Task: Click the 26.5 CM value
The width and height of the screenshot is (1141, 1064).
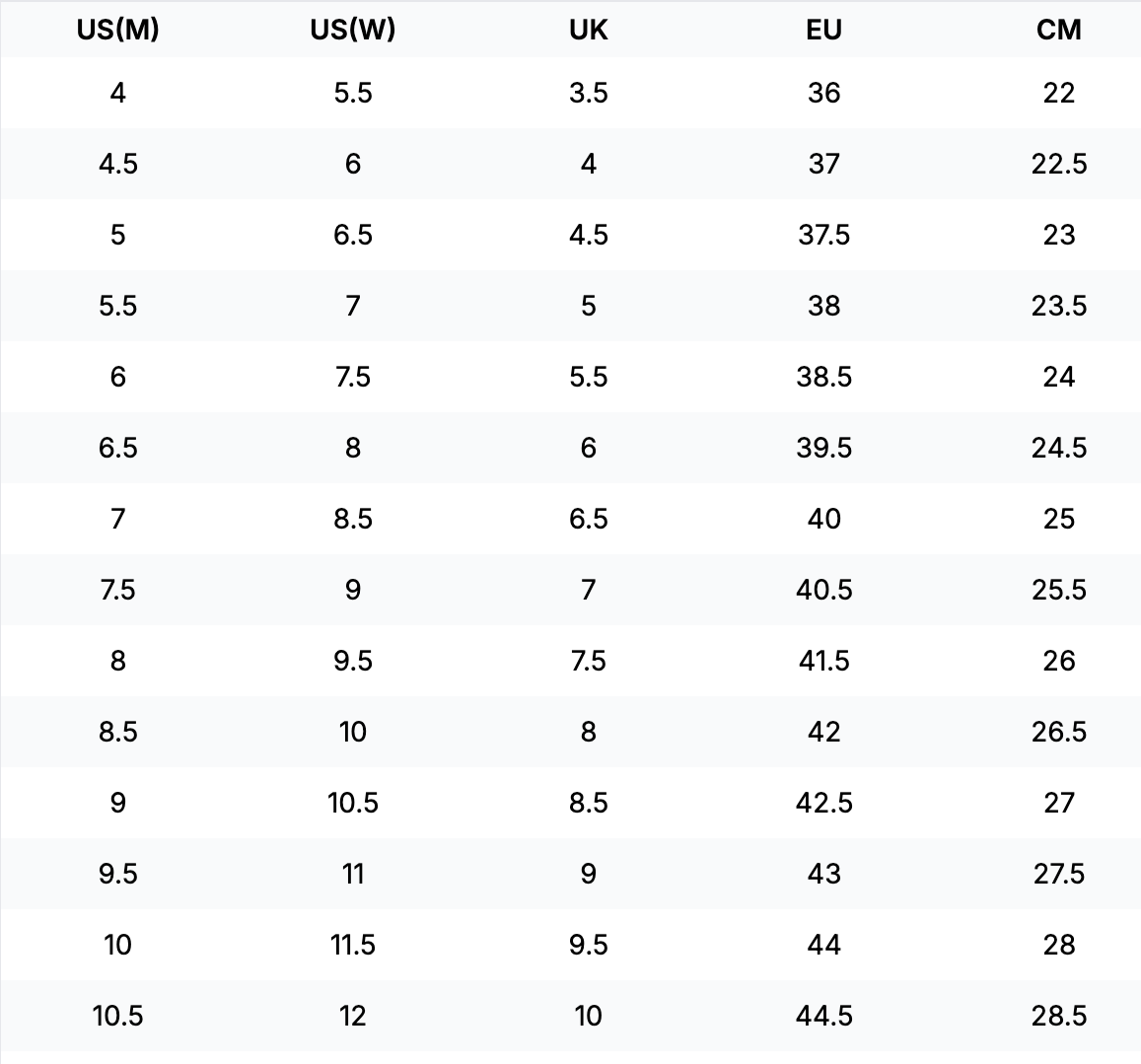Action: [x=1059, y=732]
